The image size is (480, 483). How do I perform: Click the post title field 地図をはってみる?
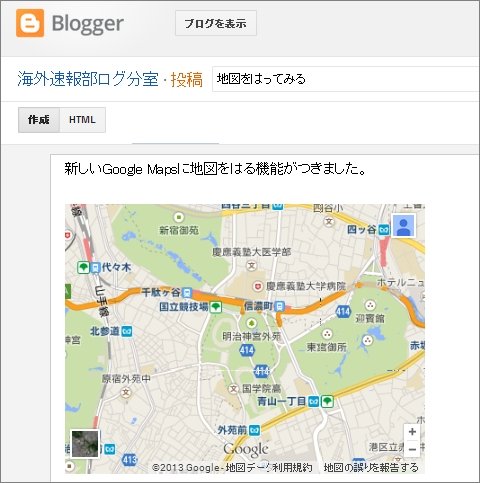tap(346, 79)
